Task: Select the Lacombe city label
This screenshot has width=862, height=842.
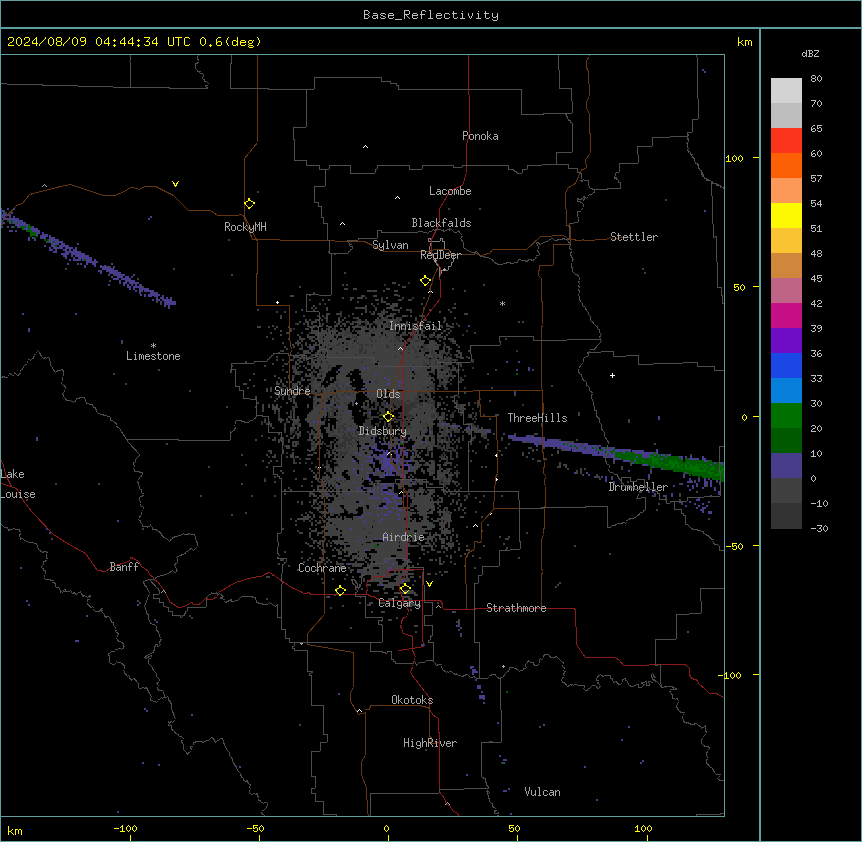Action: 450,191
